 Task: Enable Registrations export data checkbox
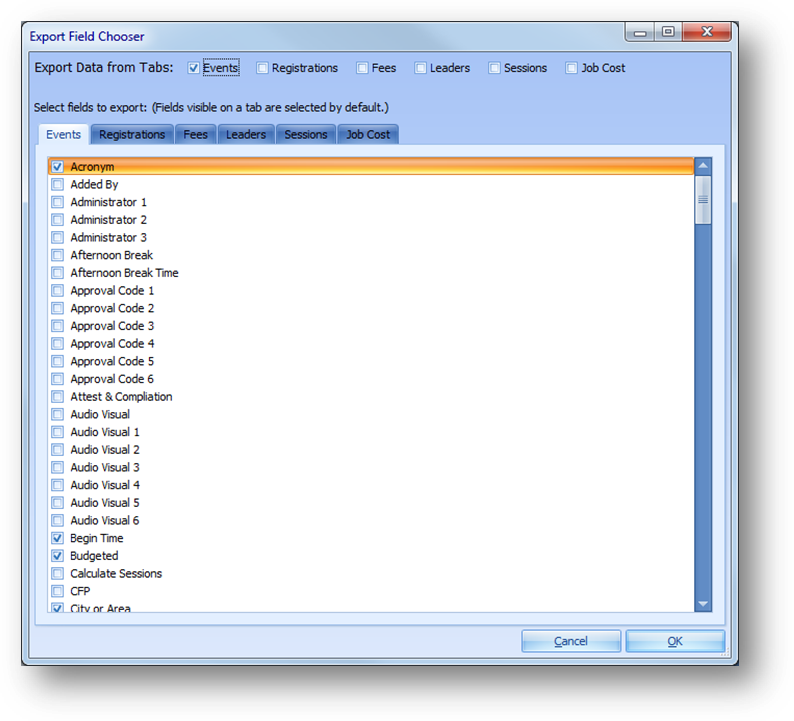pyautogui.click(x=262, y=68)
